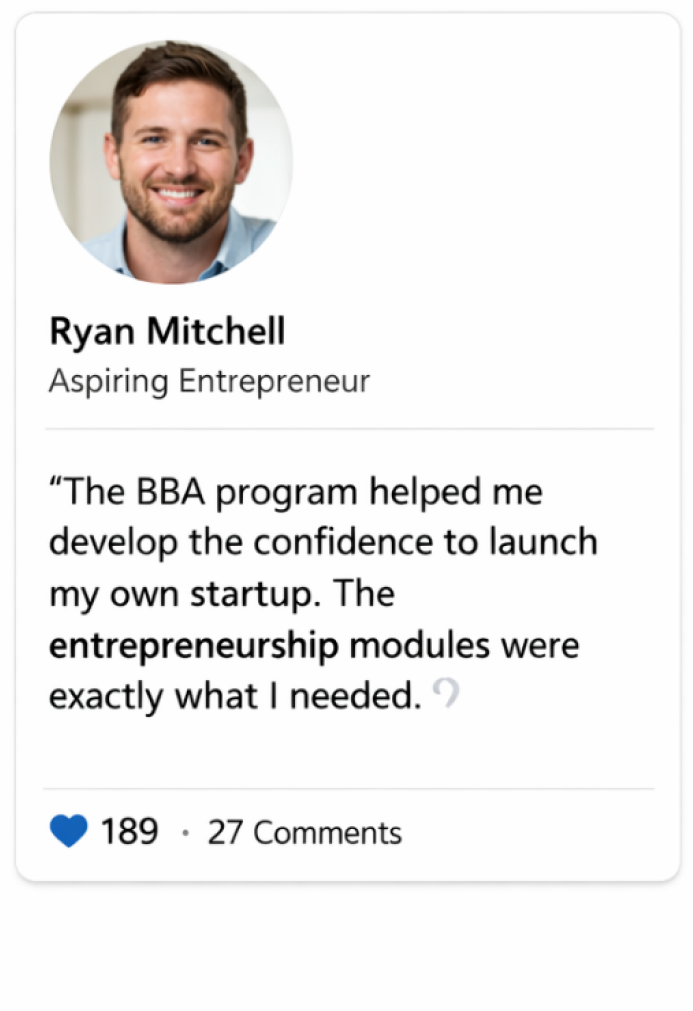
Task: Click the dot separator before 27 Comments
Action: click(185, 833)
